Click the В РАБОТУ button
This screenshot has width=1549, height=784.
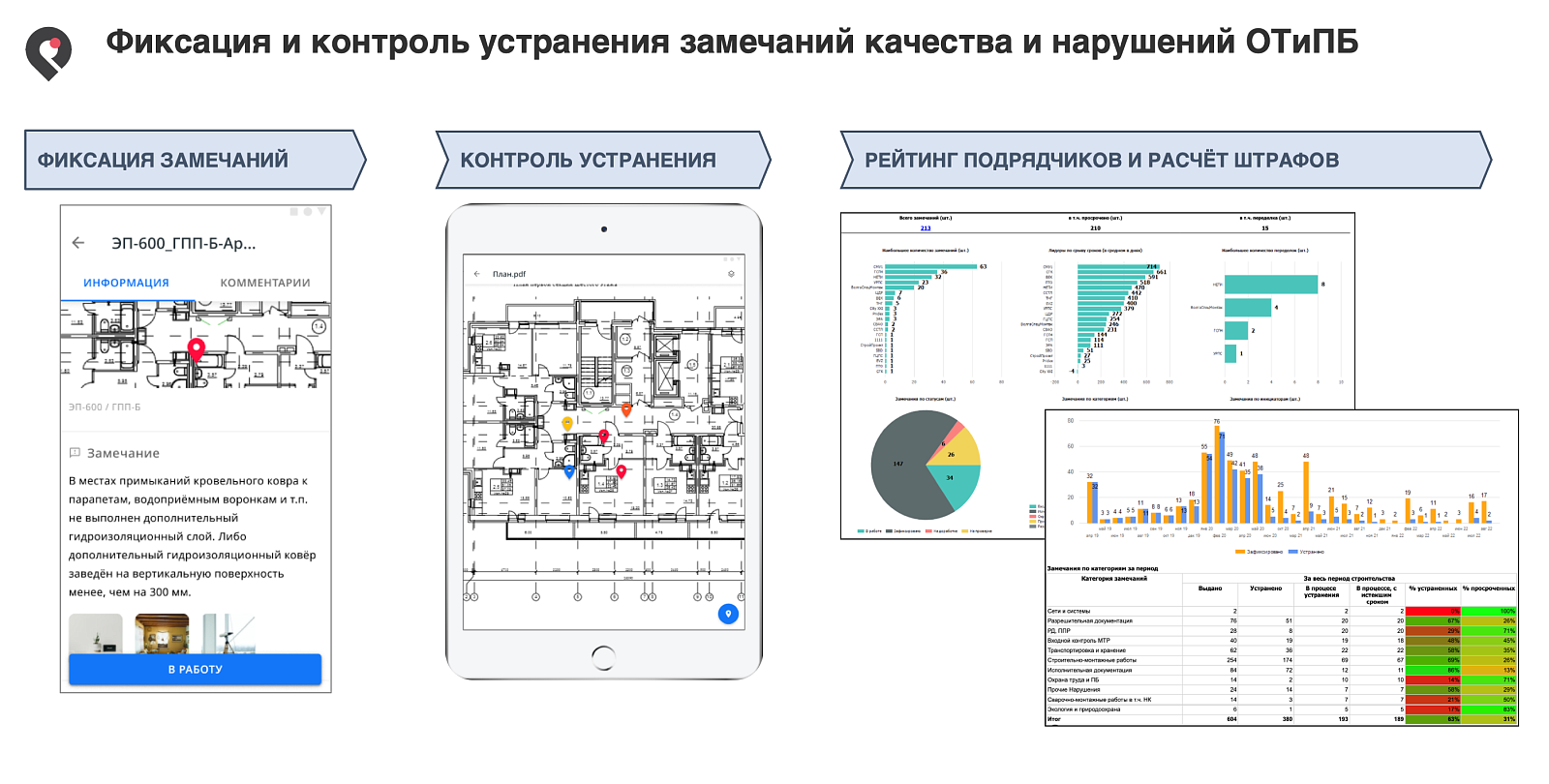tap(195, 669)
